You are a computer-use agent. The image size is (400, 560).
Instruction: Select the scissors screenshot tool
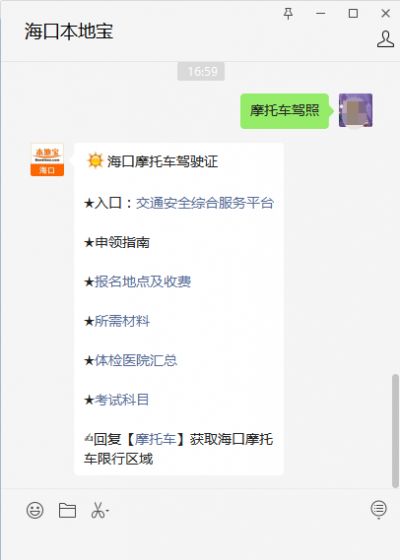point(100,510)
